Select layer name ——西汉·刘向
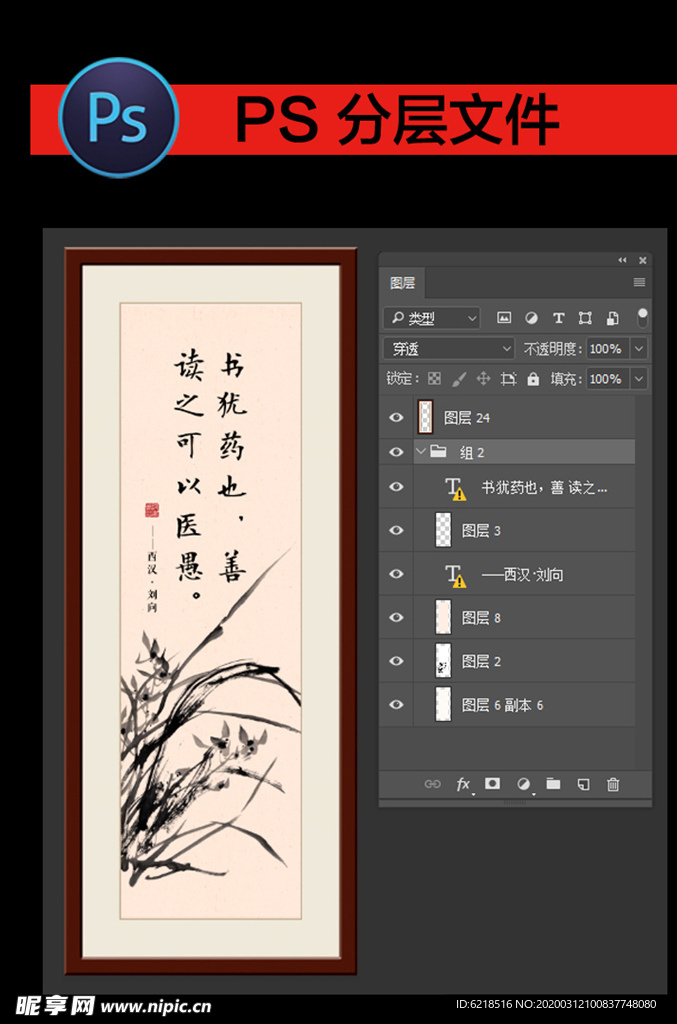Viewport: 677px width, 1024px height. (x=522, y=575)
